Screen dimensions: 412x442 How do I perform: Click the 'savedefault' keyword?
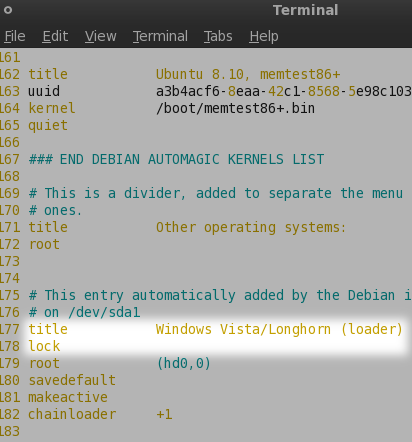(72, 380)
